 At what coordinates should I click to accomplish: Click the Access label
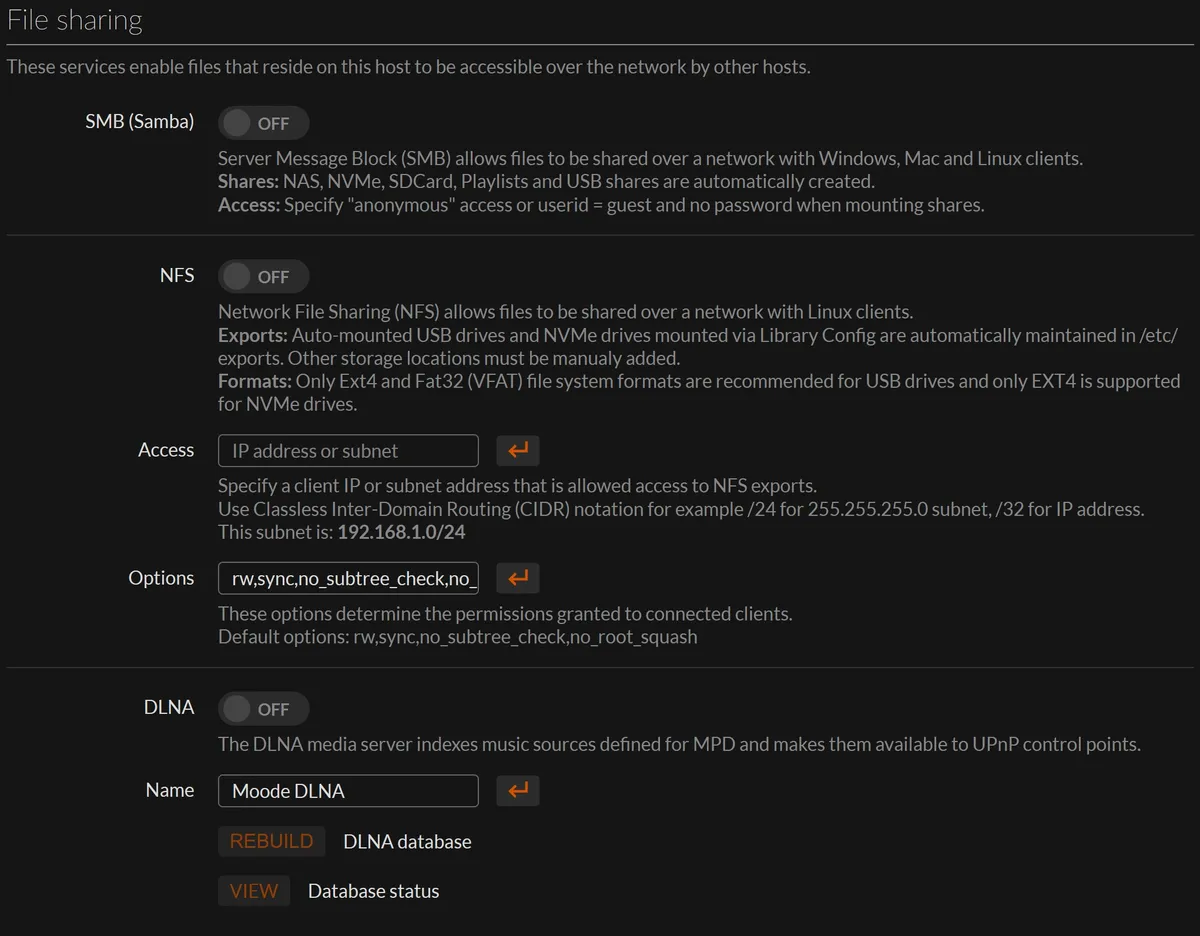click(166, 450)
